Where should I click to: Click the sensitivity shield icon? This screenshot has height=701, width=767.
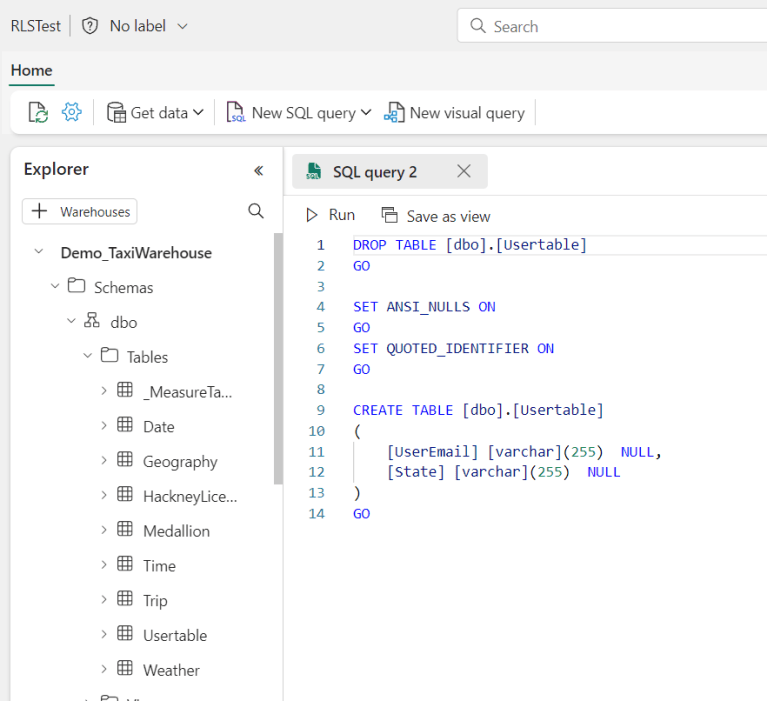90,26
